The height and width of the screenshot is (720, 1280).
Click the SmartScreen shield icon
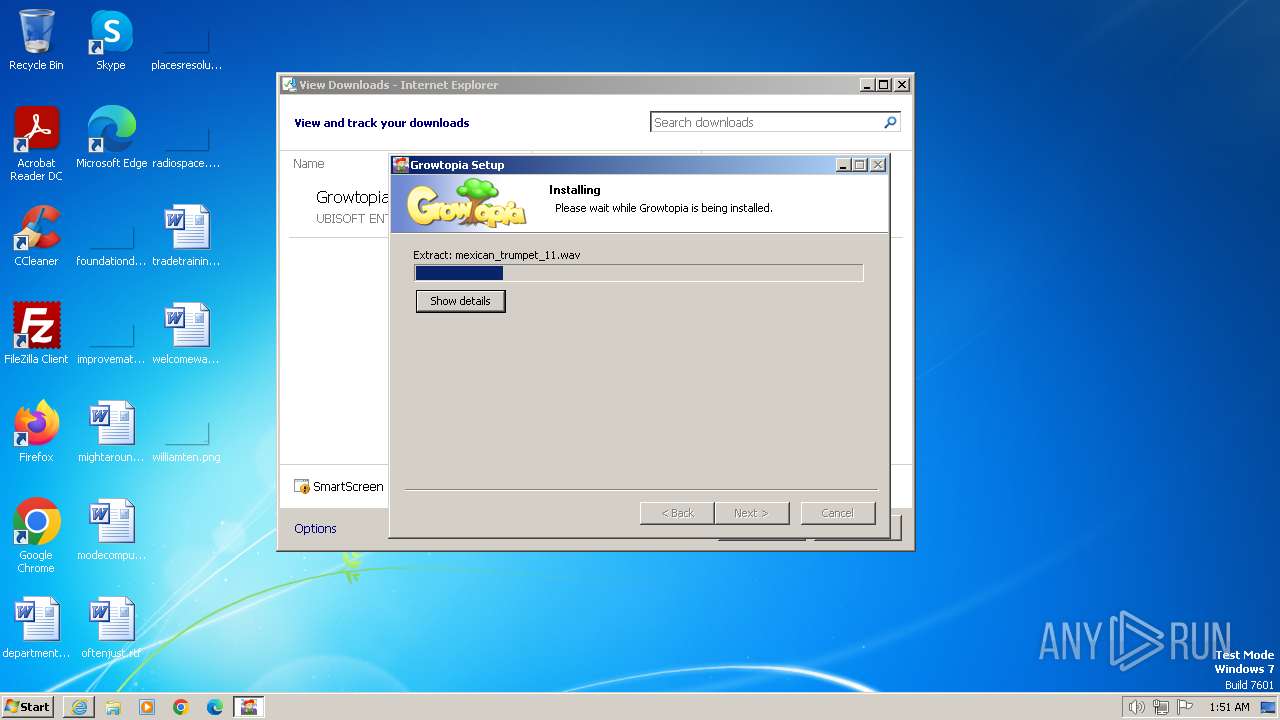[302, 487]
